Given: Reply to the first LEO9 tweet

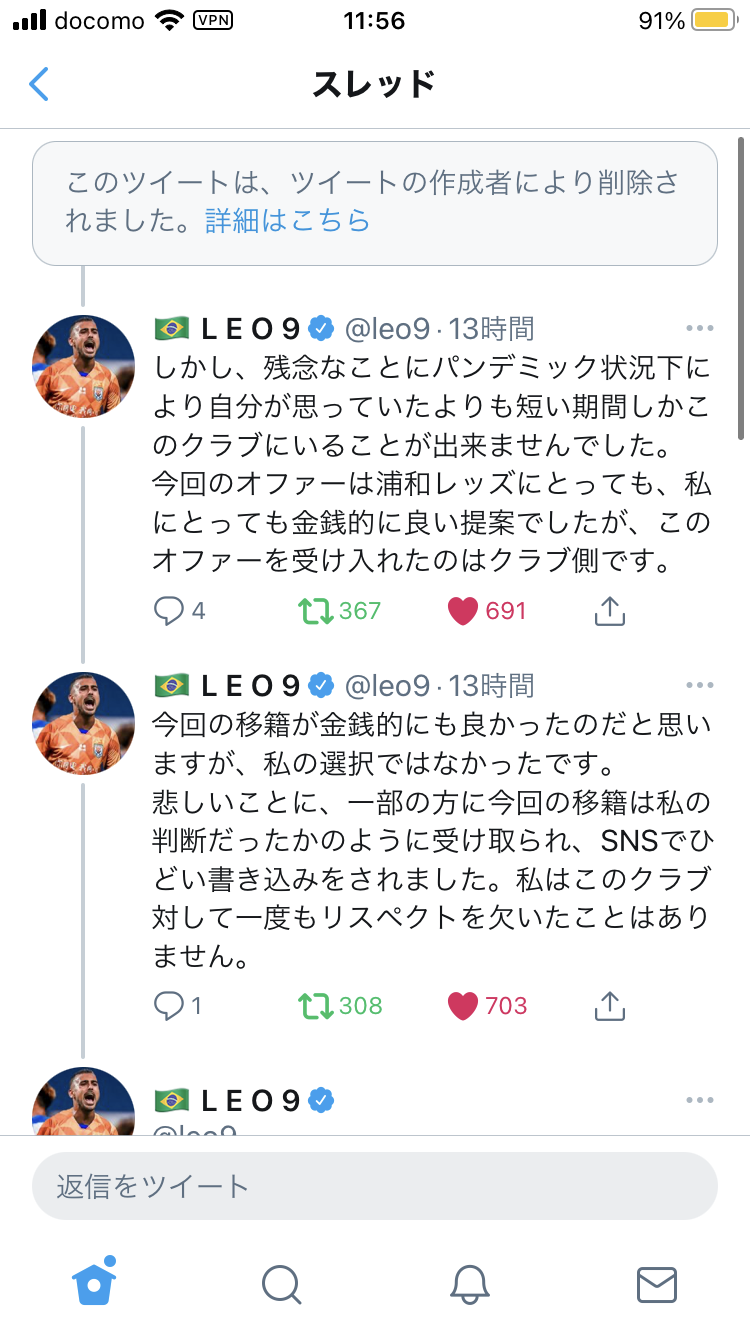Looking at the screenshot, I should (x=168, y=611).
